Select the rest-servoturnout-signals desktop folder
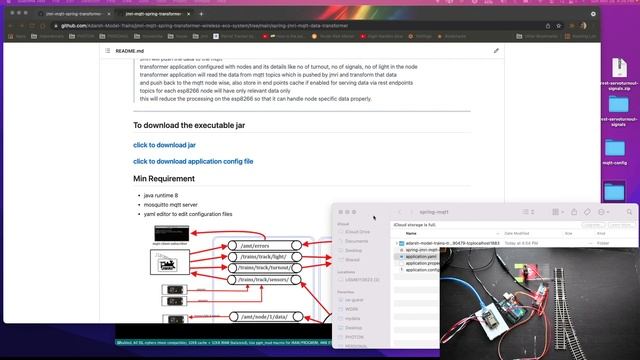The image size is (640, 360). click(x=619, y=111)
